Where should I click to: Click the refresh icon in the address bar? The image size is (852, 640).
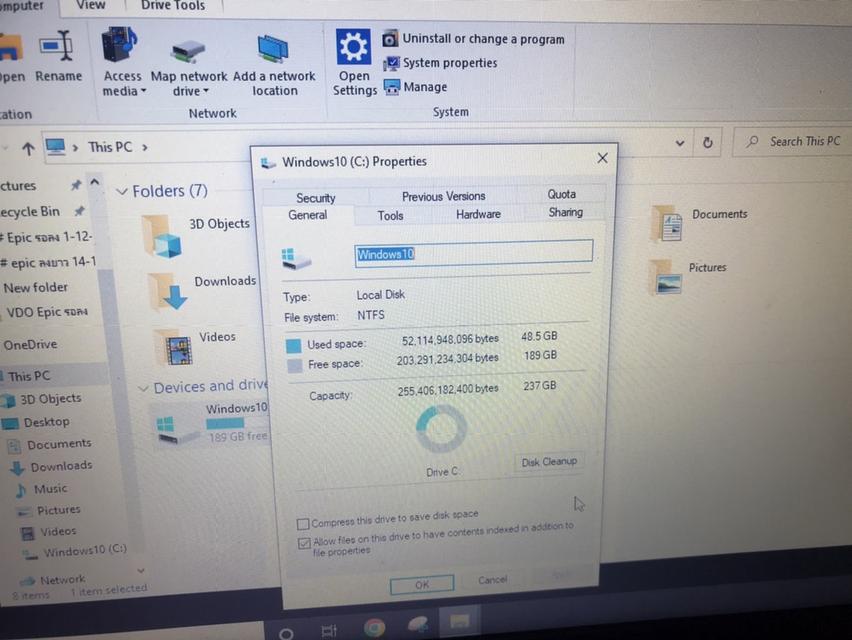pyautogui.click(x=707, y=142)
